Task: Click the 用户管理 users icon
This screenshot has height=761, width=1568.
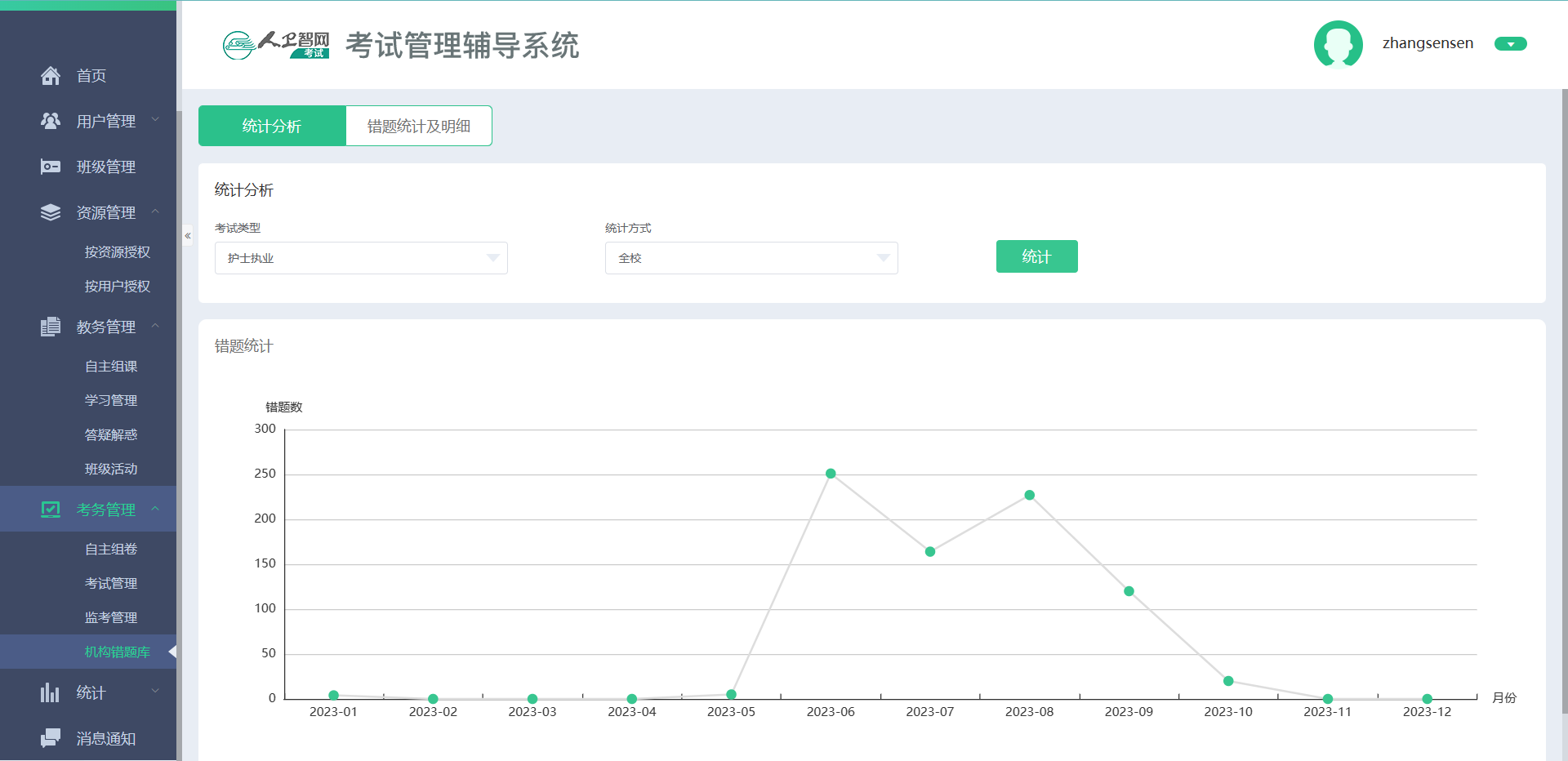Action: coord(51,121)
